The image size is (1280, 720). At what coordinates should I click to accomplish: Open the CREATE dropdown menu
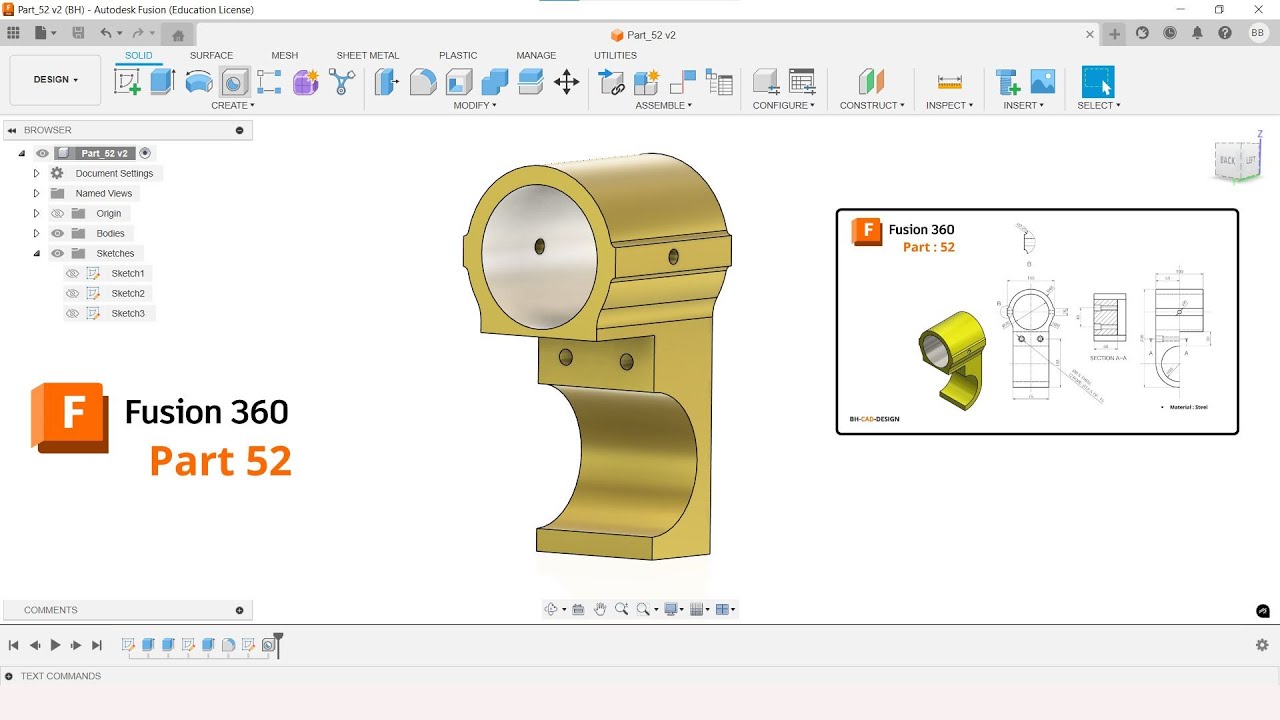233,105
